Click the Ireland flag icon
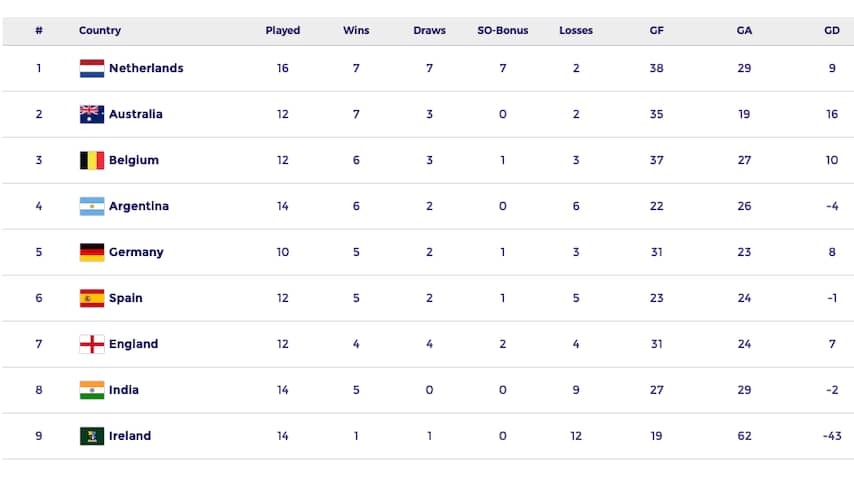 coord(92,436)
